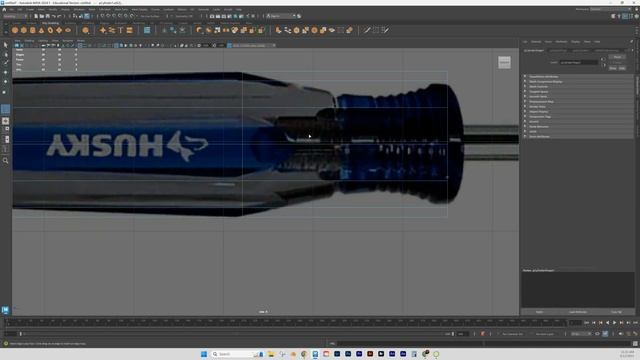Click Maya home icon below the viewport corner
640x360 pixels.
coord(5,310)
